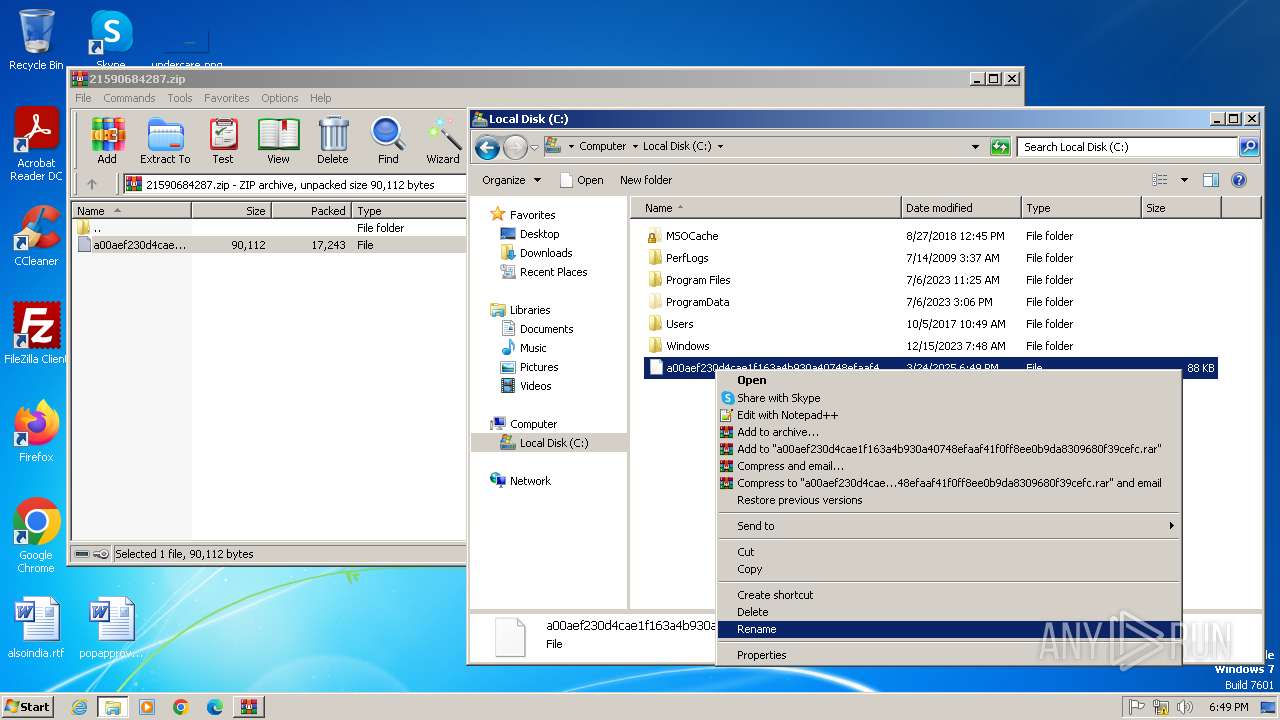Sort WinRAR list by the Packed column
Screen dimensions: 1280x720
coord(311,211)
